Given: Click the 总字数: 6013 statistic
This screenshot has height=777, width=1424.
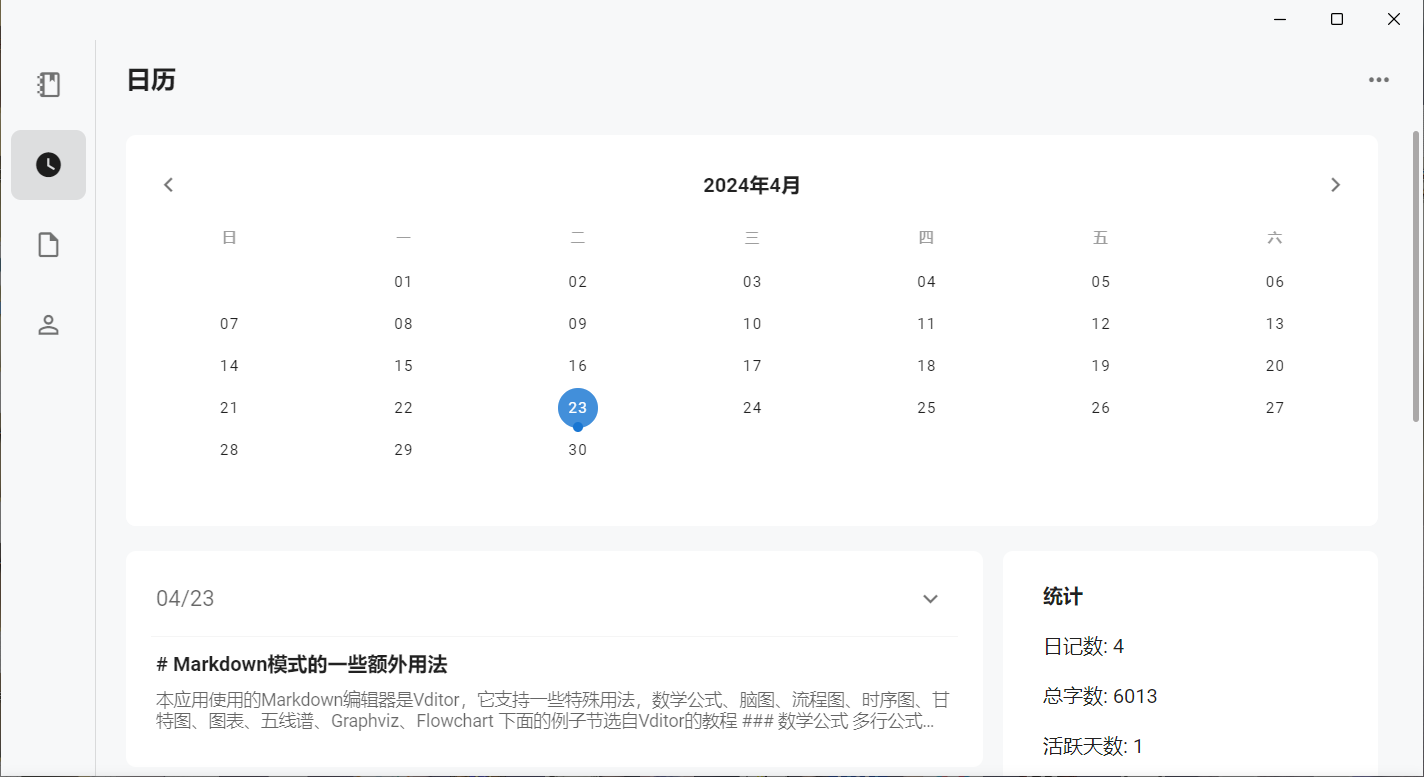Looking at the screenshot, I should (1100, 696).
